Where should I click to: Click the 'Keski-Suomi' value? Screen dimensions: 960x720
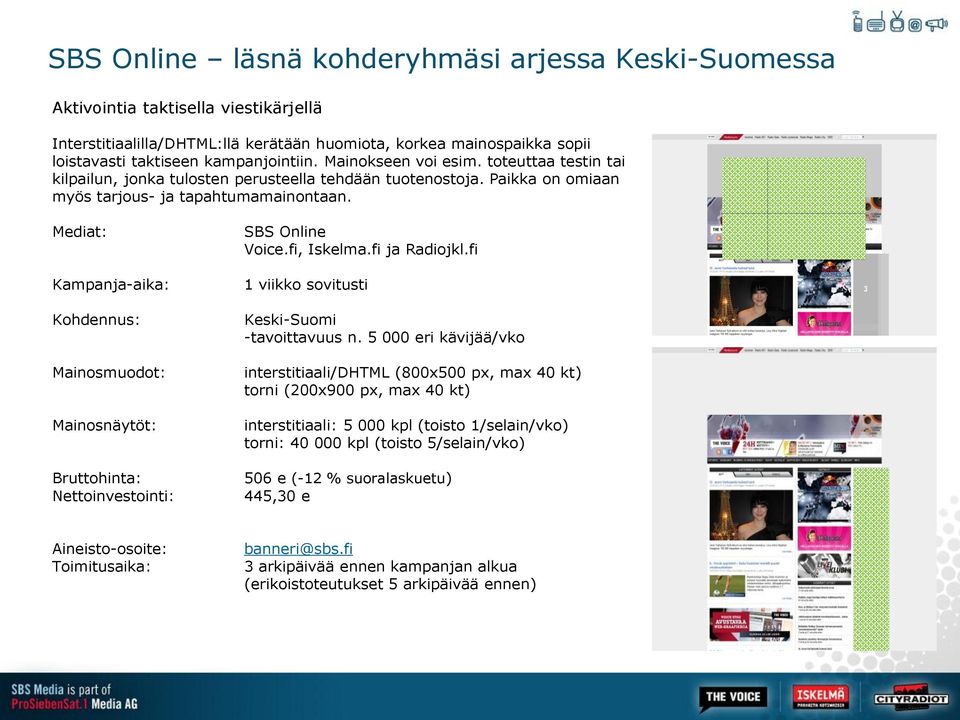290,320
